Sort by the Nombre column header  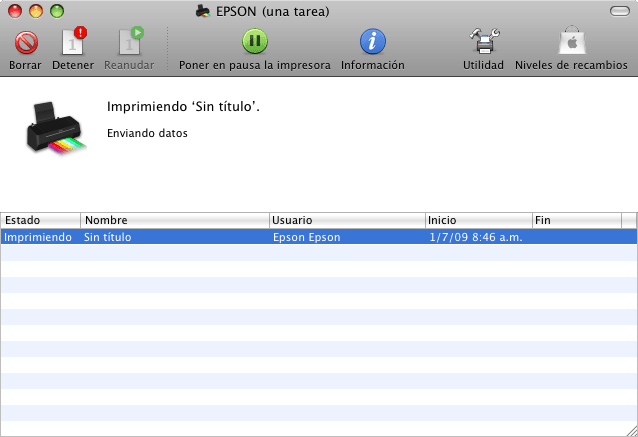click(x=175, y=220)
